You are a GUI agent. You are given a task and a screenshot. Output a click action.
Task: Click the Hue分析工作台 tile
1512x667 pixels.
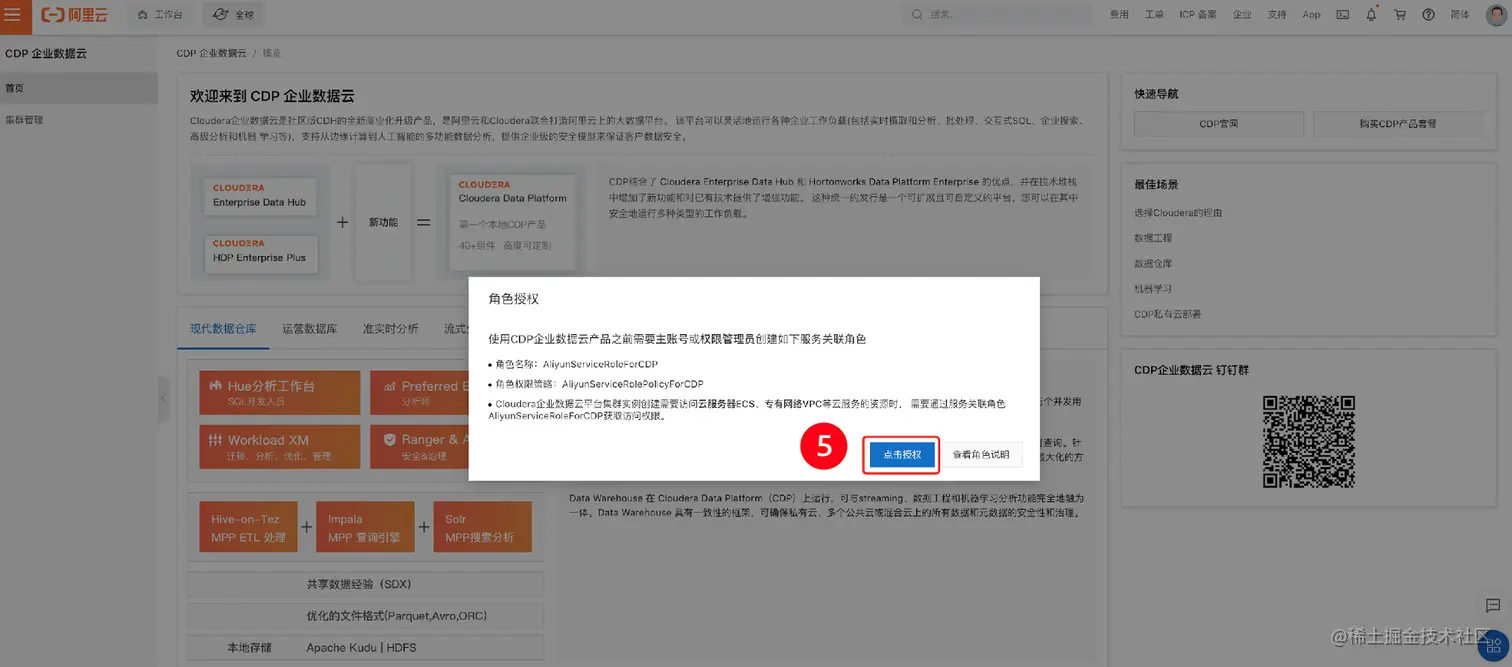point(279,392)
